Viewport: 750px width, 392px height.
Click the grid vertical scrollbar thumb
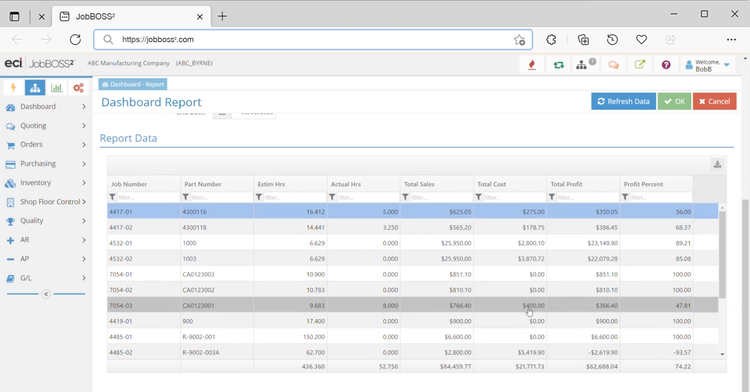(x=722, y=254)
